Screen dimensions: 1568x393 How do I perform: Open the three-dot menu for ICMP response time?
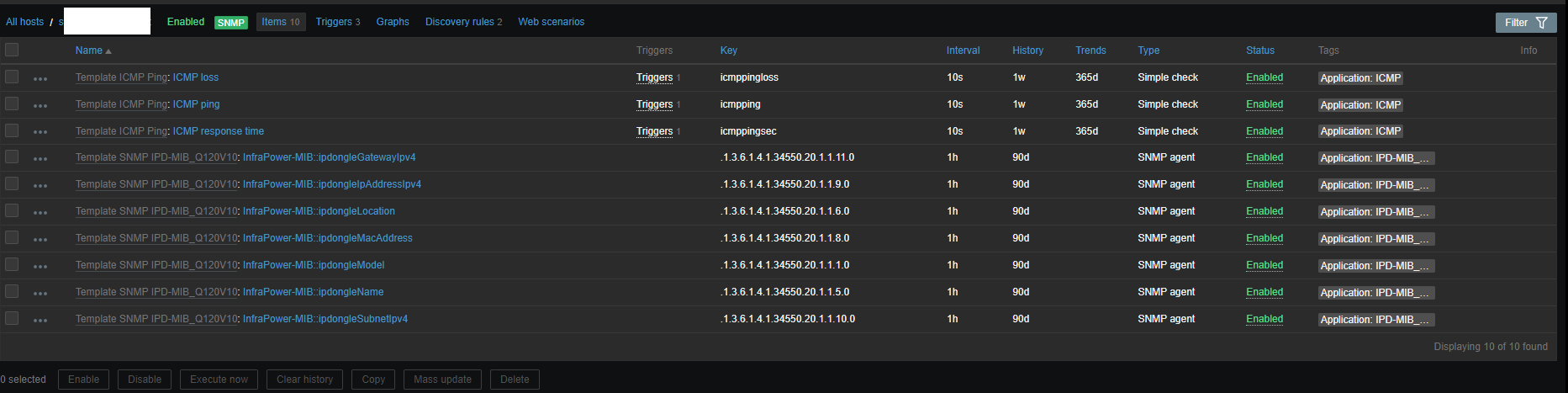point(40,132)
